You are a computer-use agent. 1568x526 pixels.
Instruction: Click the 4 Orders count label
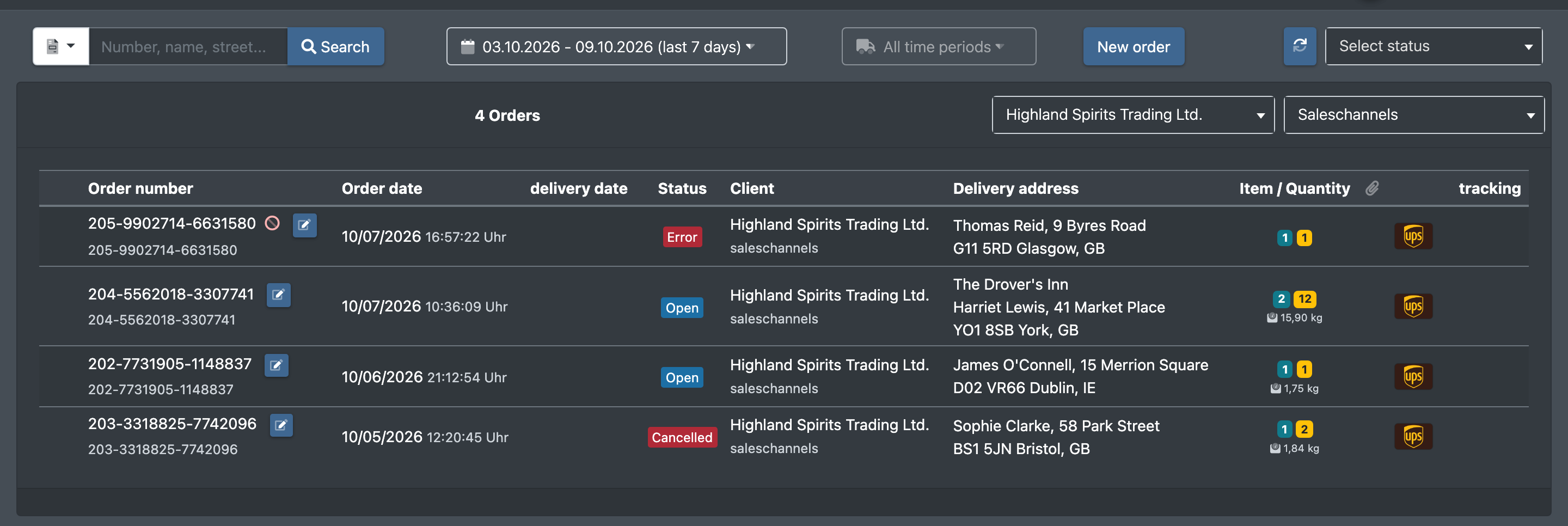(507, 115)
